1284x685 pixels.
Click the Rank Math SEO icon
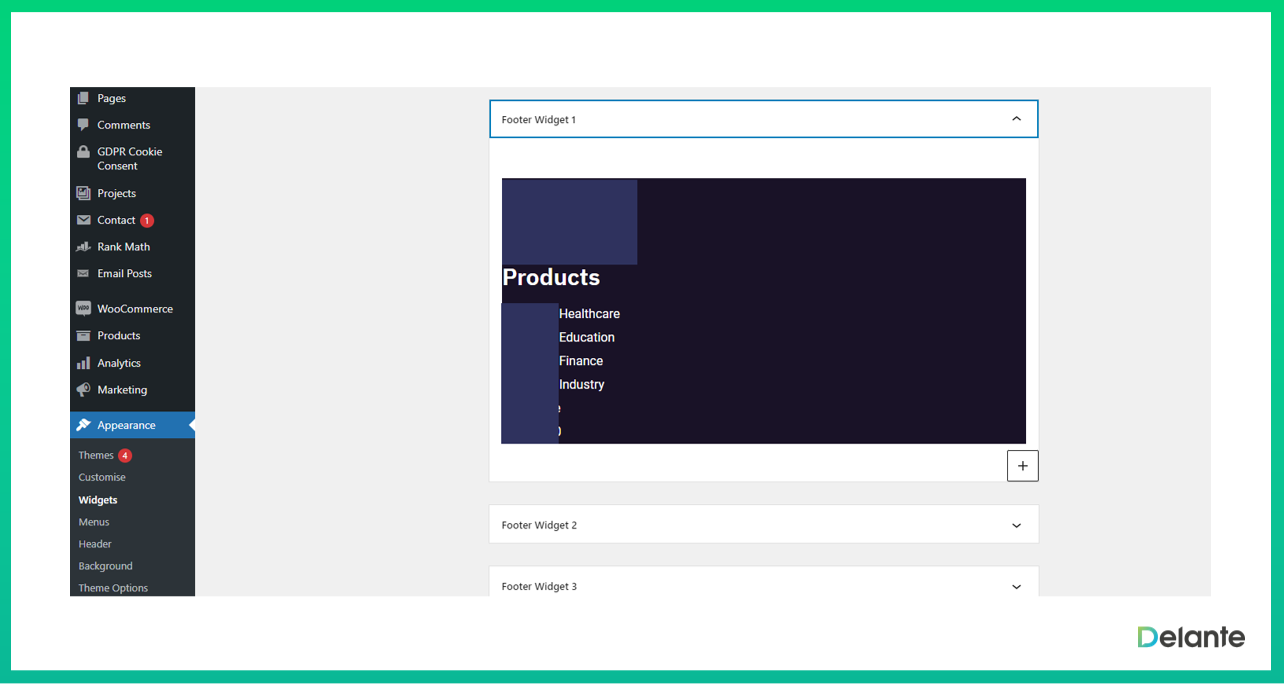(84, 246)
